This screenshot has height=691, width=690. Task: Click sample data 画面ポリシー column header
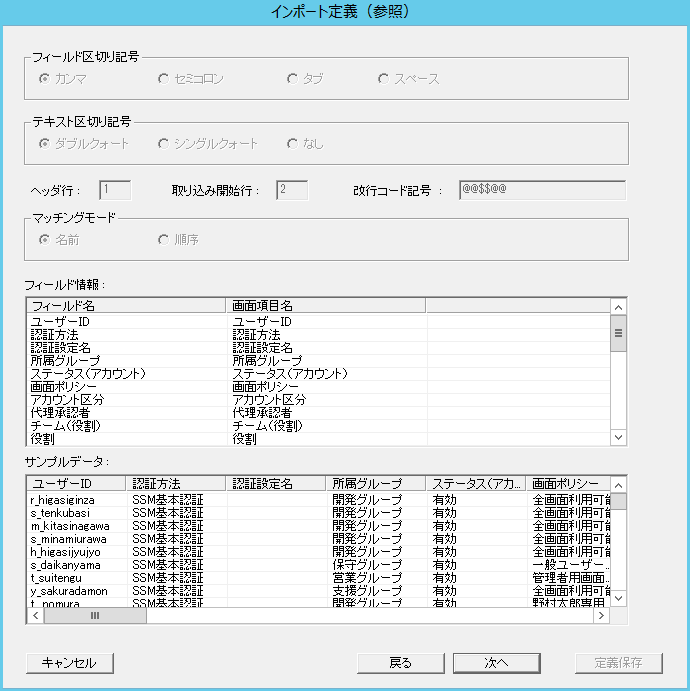(568, 483)
